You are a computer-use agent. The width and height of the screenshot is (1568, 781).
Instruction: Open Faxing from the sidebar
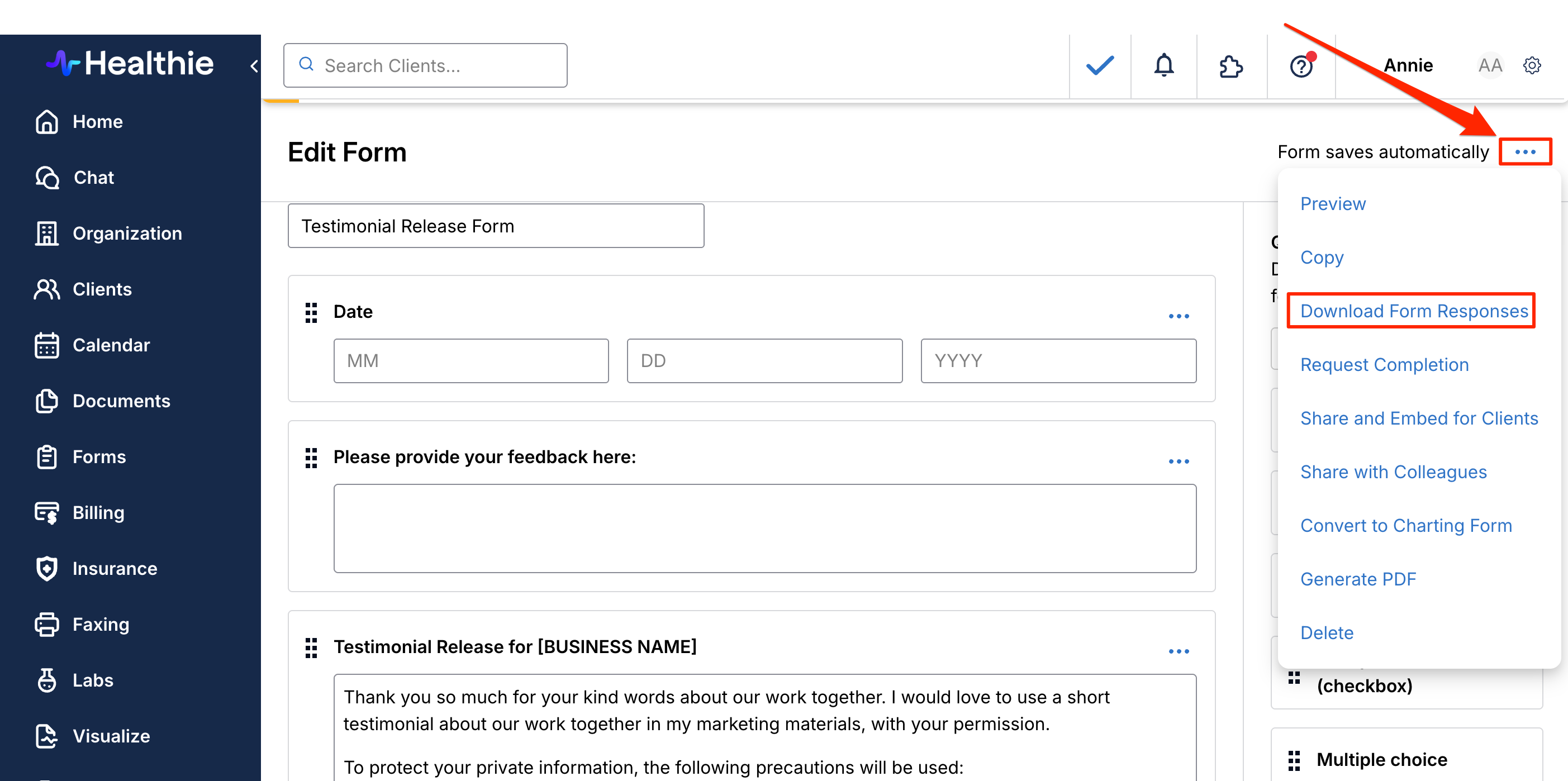pos(101,624)
